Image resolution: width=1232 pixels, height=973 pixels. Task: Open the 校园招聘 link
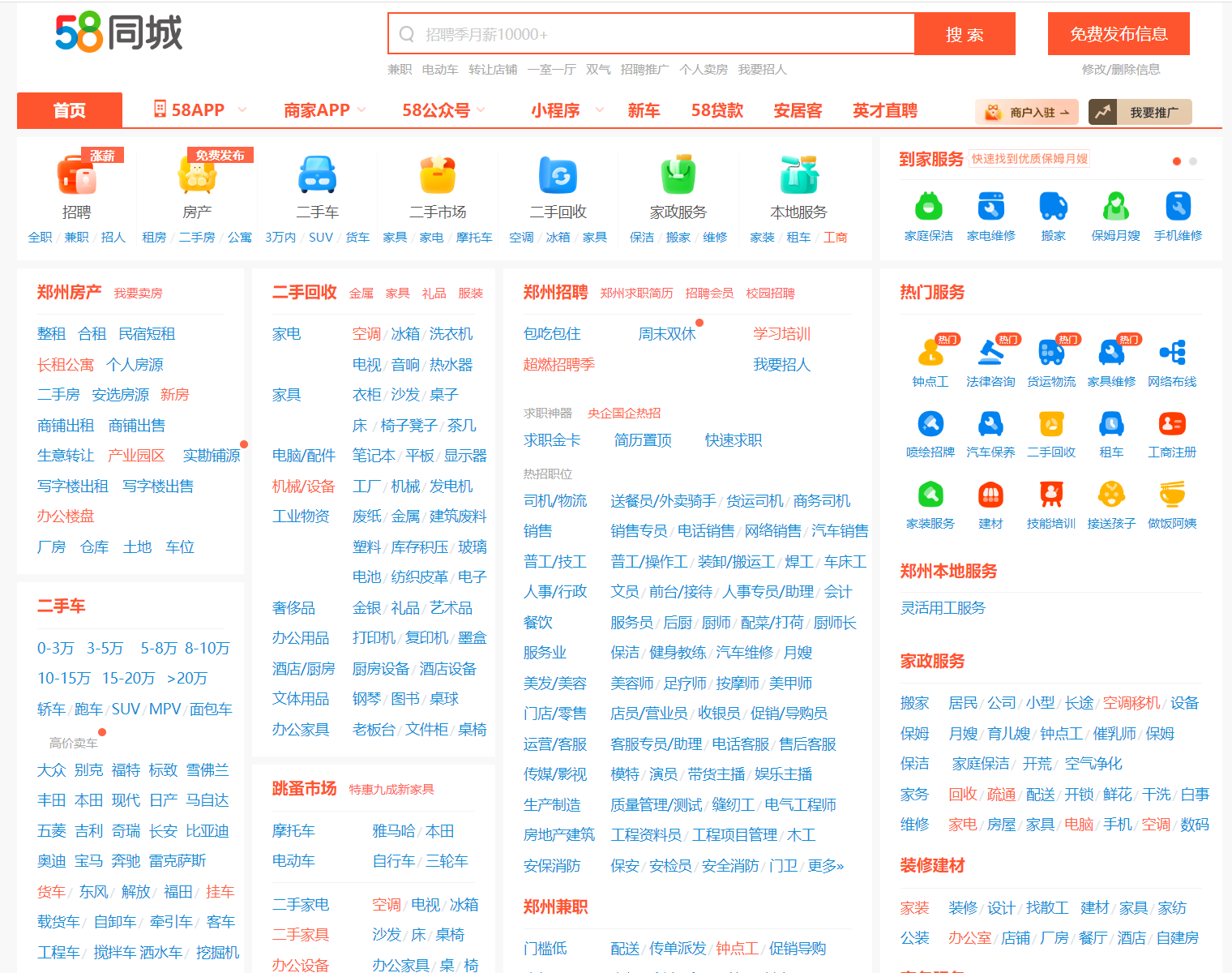770,294
